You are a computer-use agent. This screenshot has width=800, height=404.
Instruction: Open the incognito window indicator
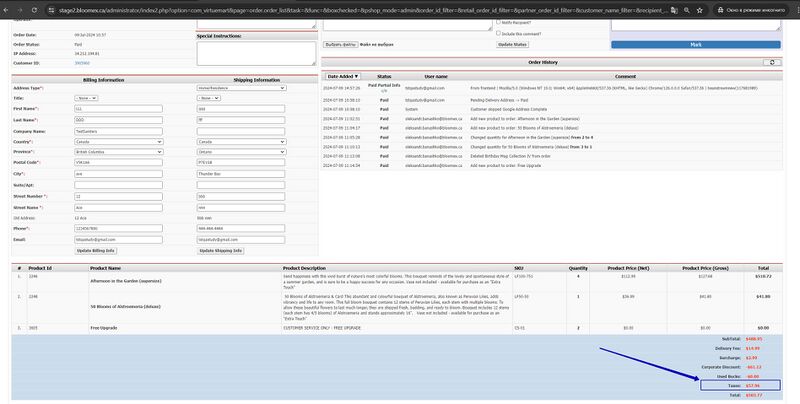pyautogui.click(x=752, y=10)
